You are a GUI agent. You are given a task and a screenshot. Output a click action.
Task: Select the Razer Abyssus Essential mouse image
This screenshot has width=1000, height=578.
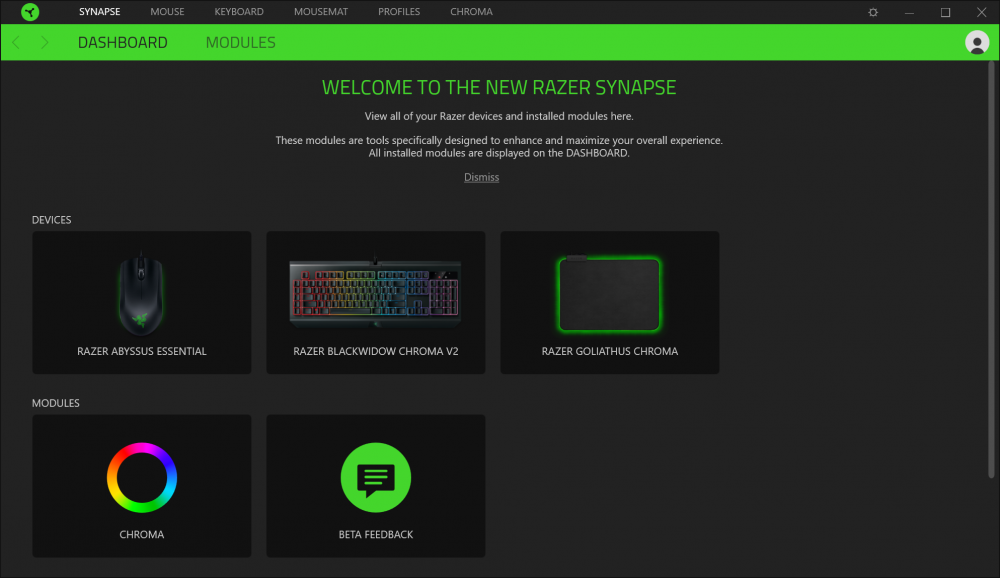coord(142,293)
